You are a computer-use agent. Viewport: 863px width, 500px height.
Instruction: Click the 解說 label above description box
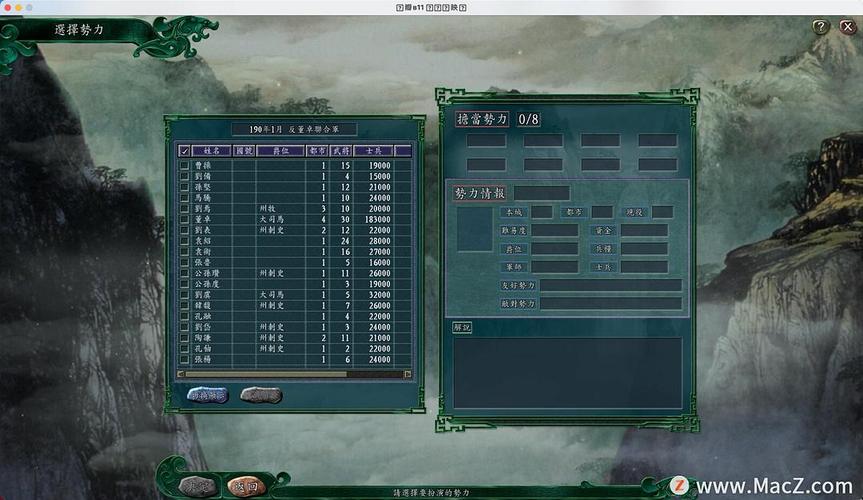(462, 327)
